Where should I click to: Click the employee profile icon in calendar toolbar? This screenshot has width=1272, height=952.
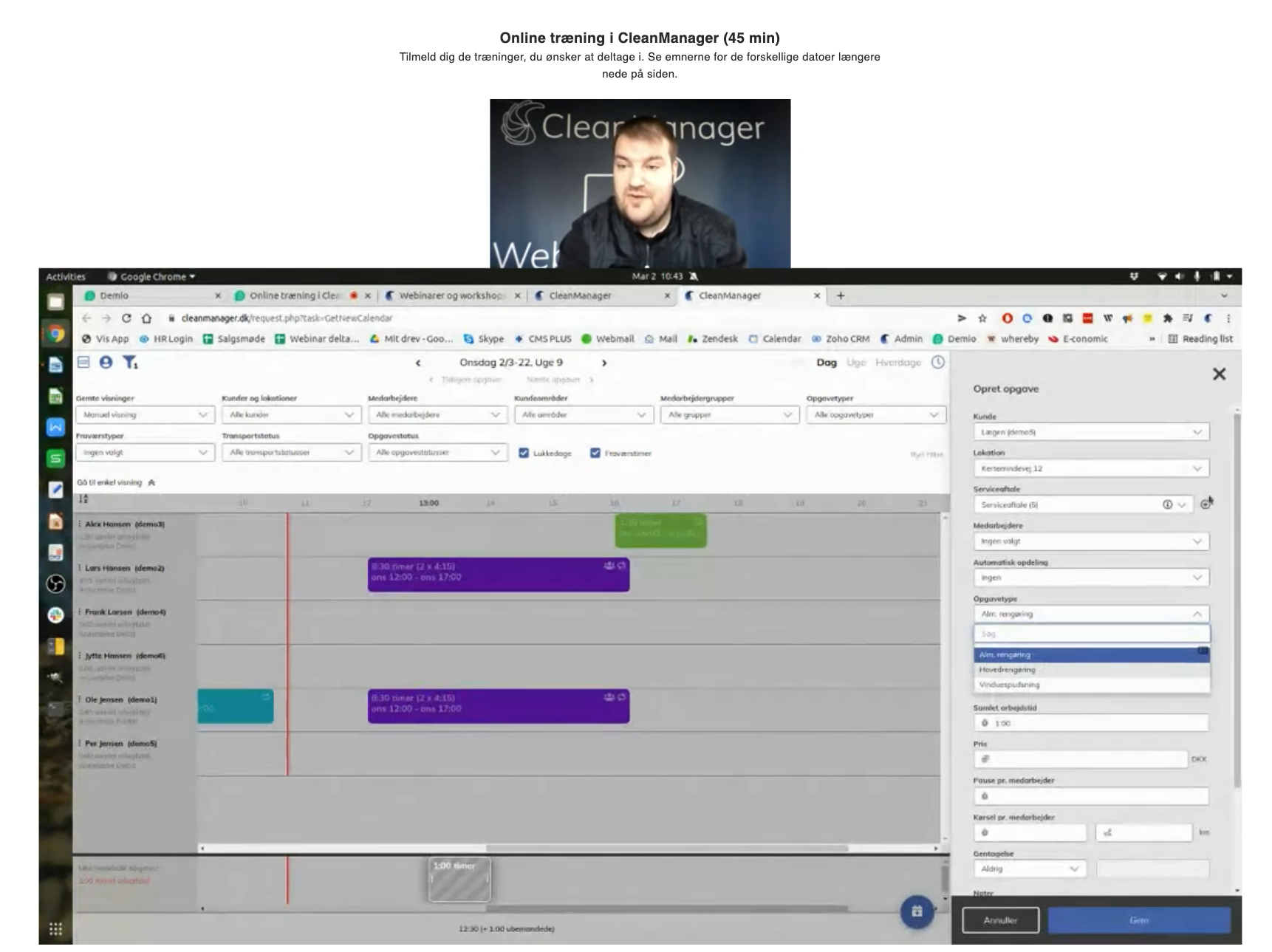[106, 362]
